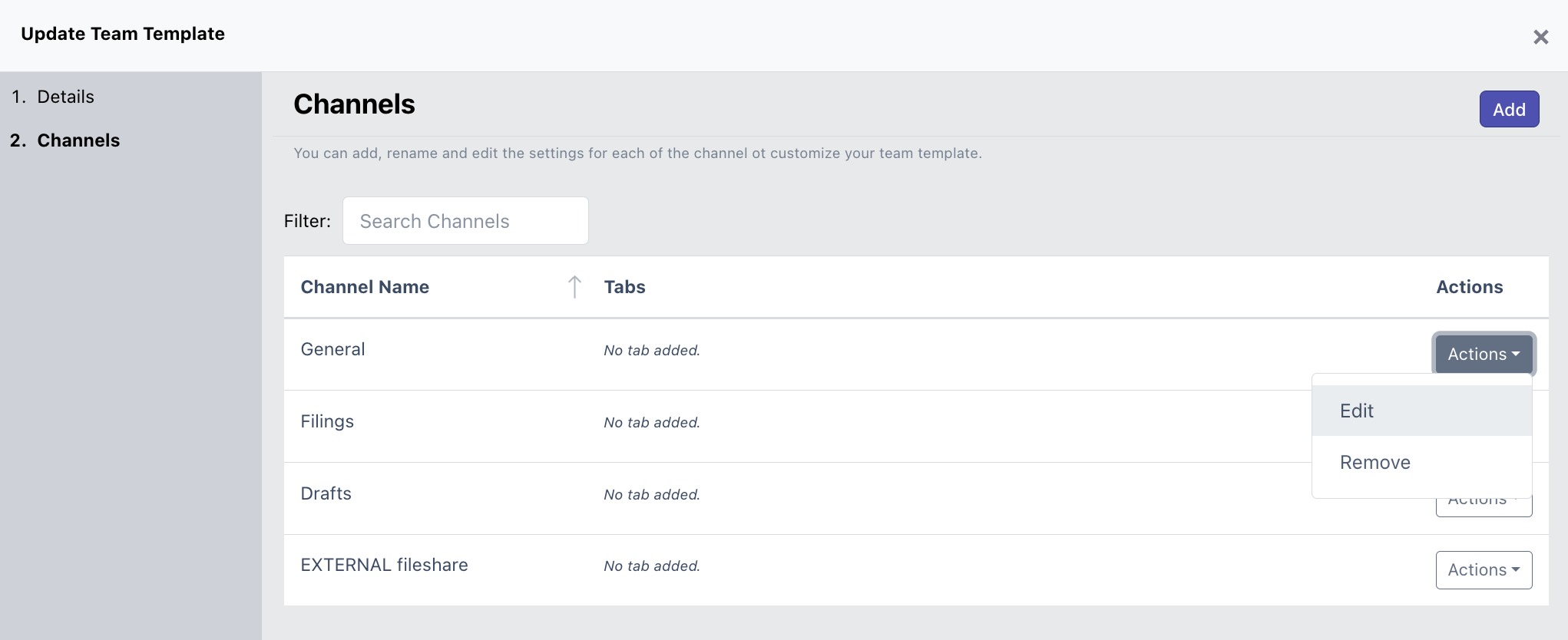
Task: Click the Actions column header
Action: click(1469, 287)
